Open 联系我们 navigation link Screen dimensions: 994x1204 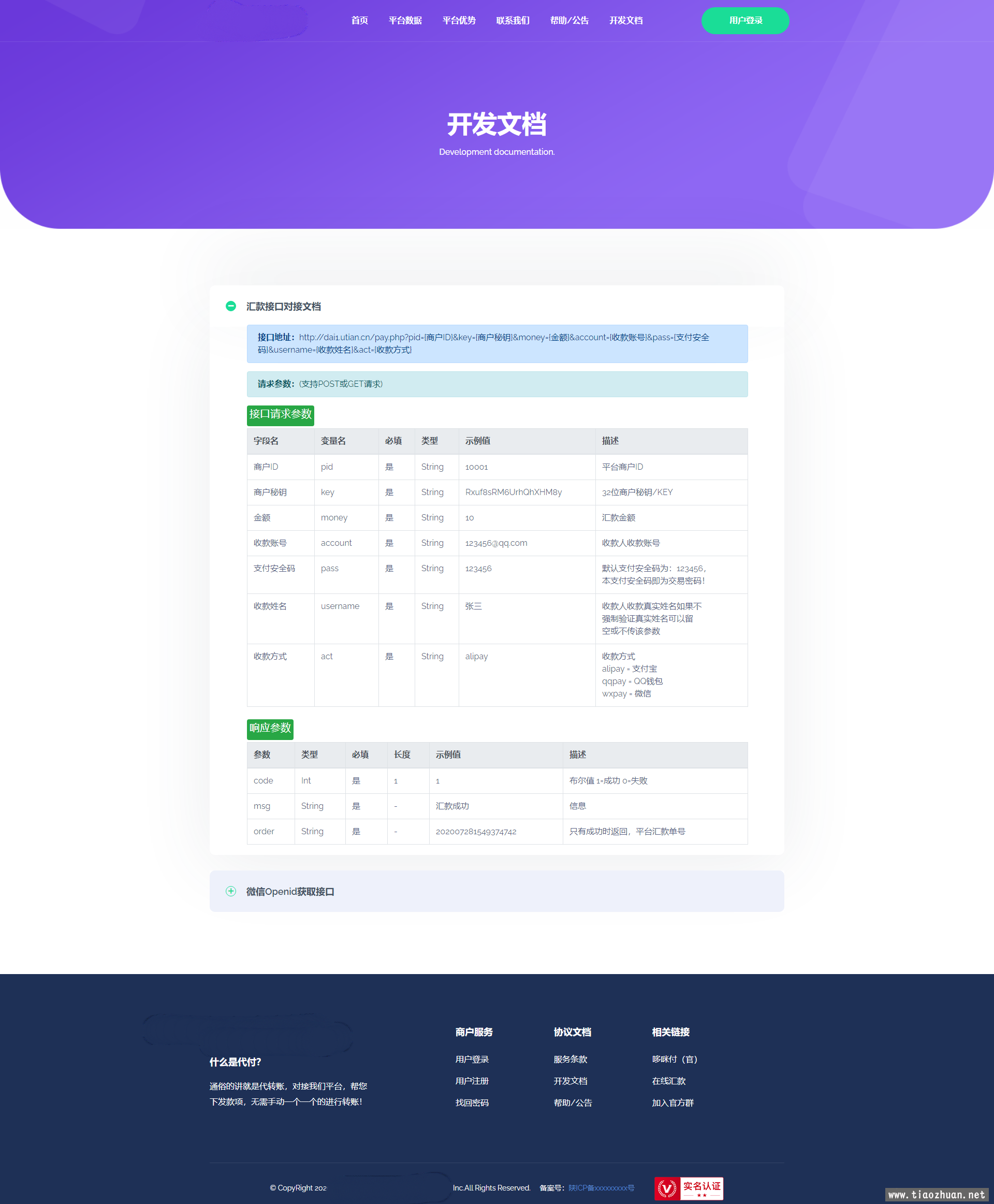coord(513,21)
